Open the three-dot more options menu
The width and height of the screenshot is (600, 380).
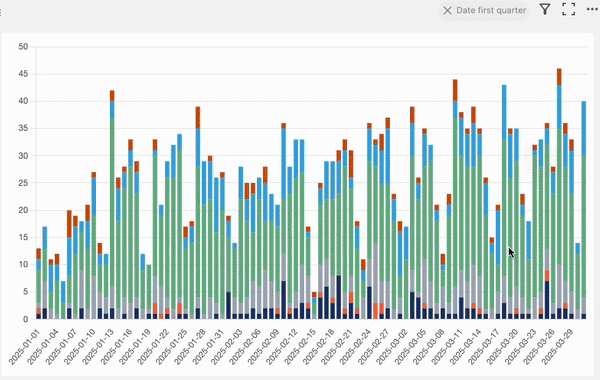click(592, 9)
